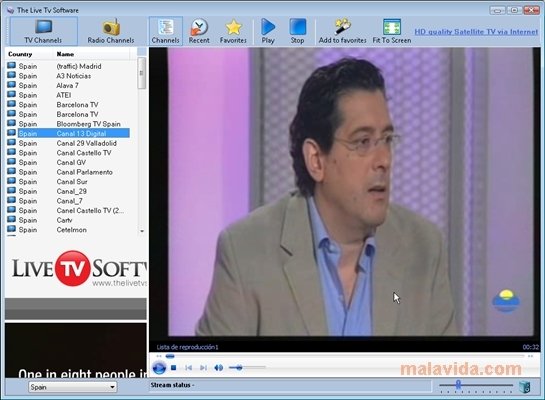
Task: Click the blue Stop toolbar button
Action: point(298,31)
